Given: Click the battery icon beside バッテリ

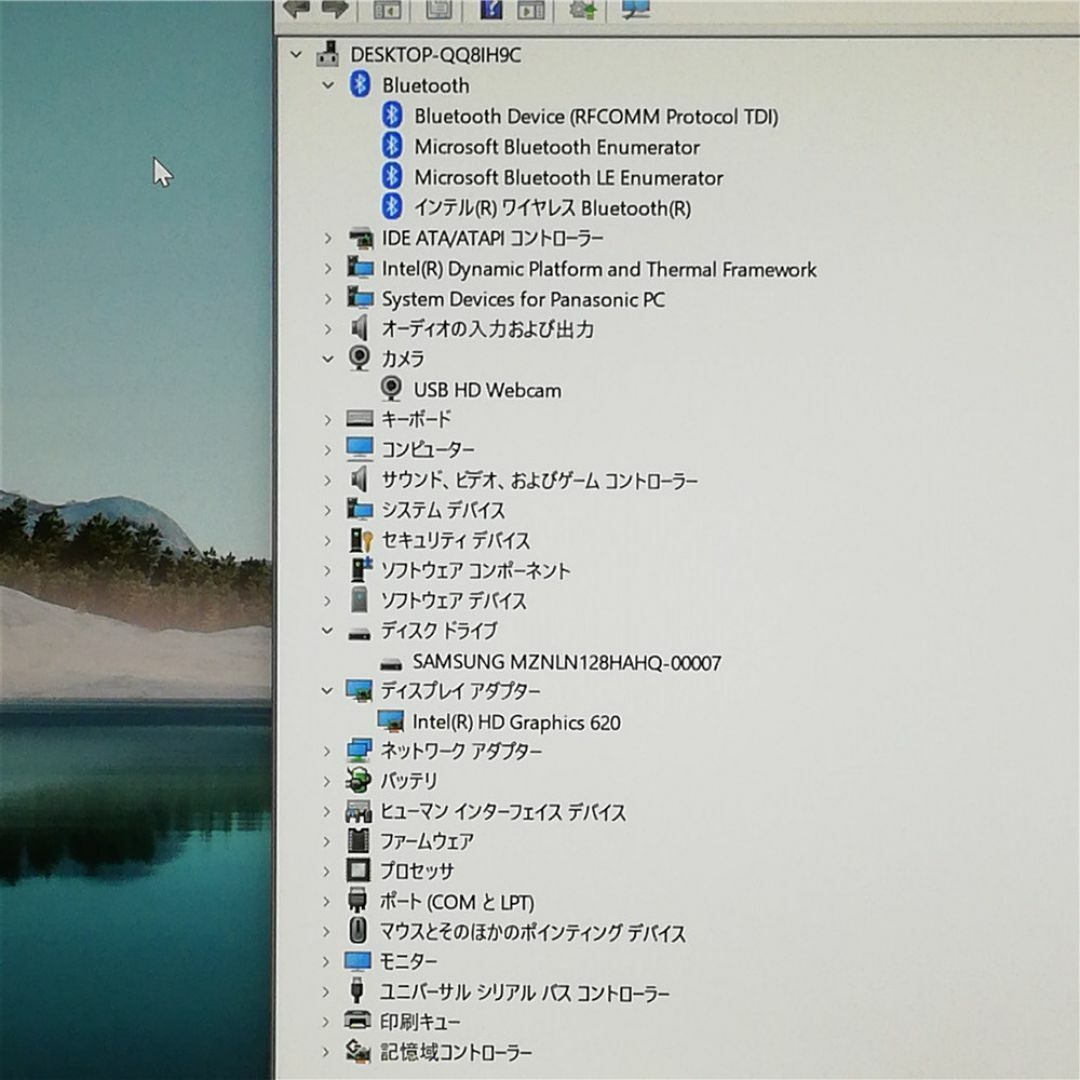Looking at the screenshot, I should 359,780.
